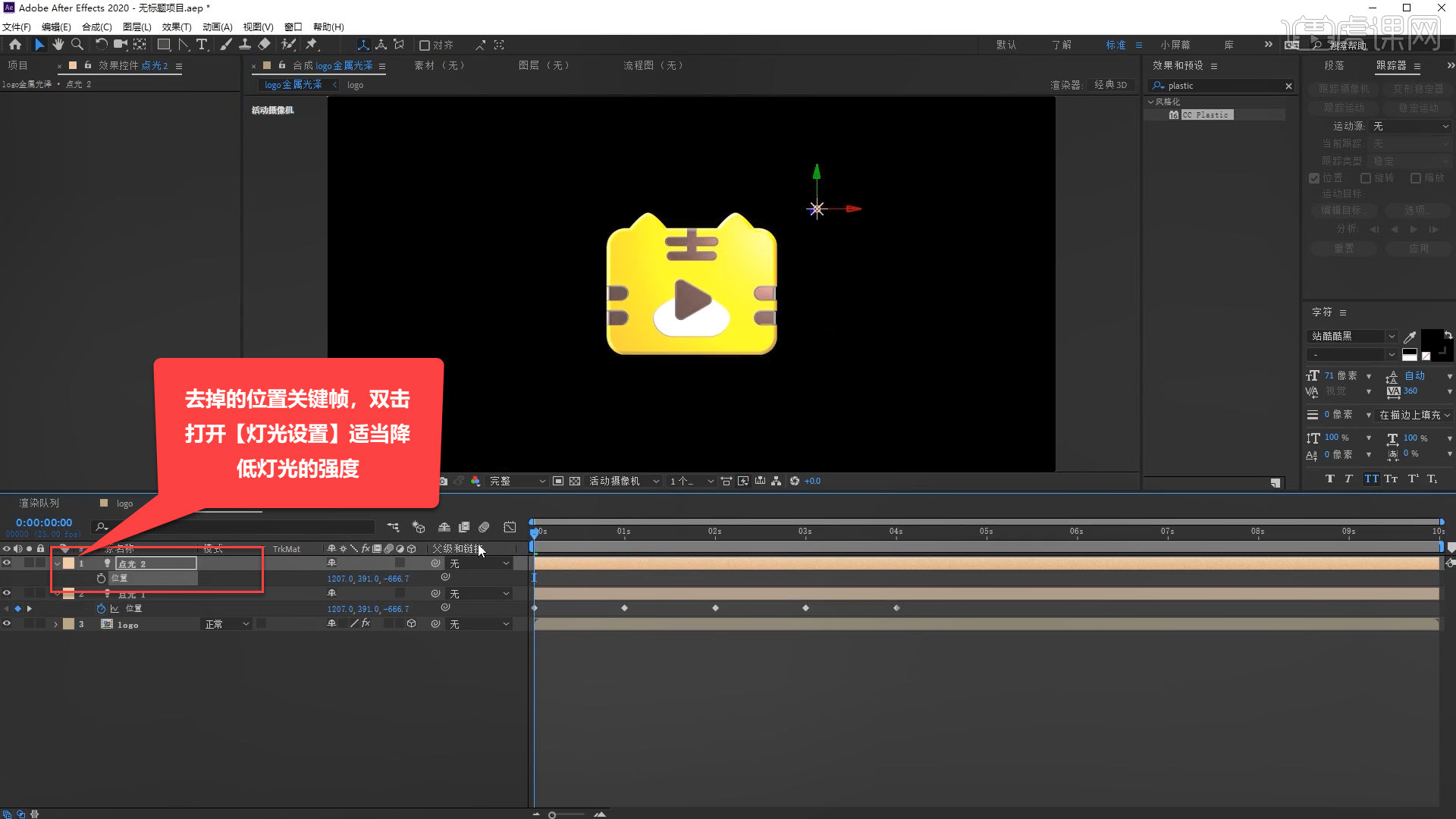This screenshot has width=1456, height=819.
Task: Enable Frame Blending for timeline layers
Action: 464,527
